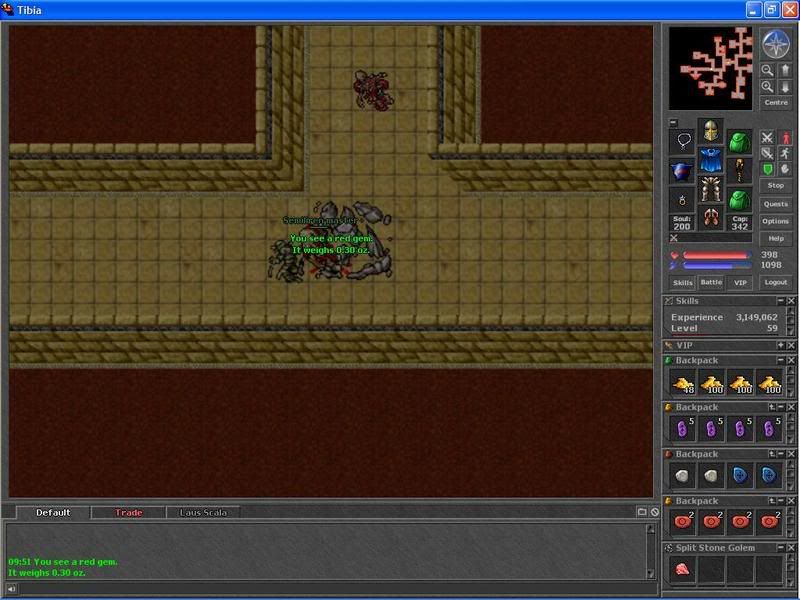The height and width of the screenshot is (600, 800).
Task: Open the Quests log
Action: point(776,204)
